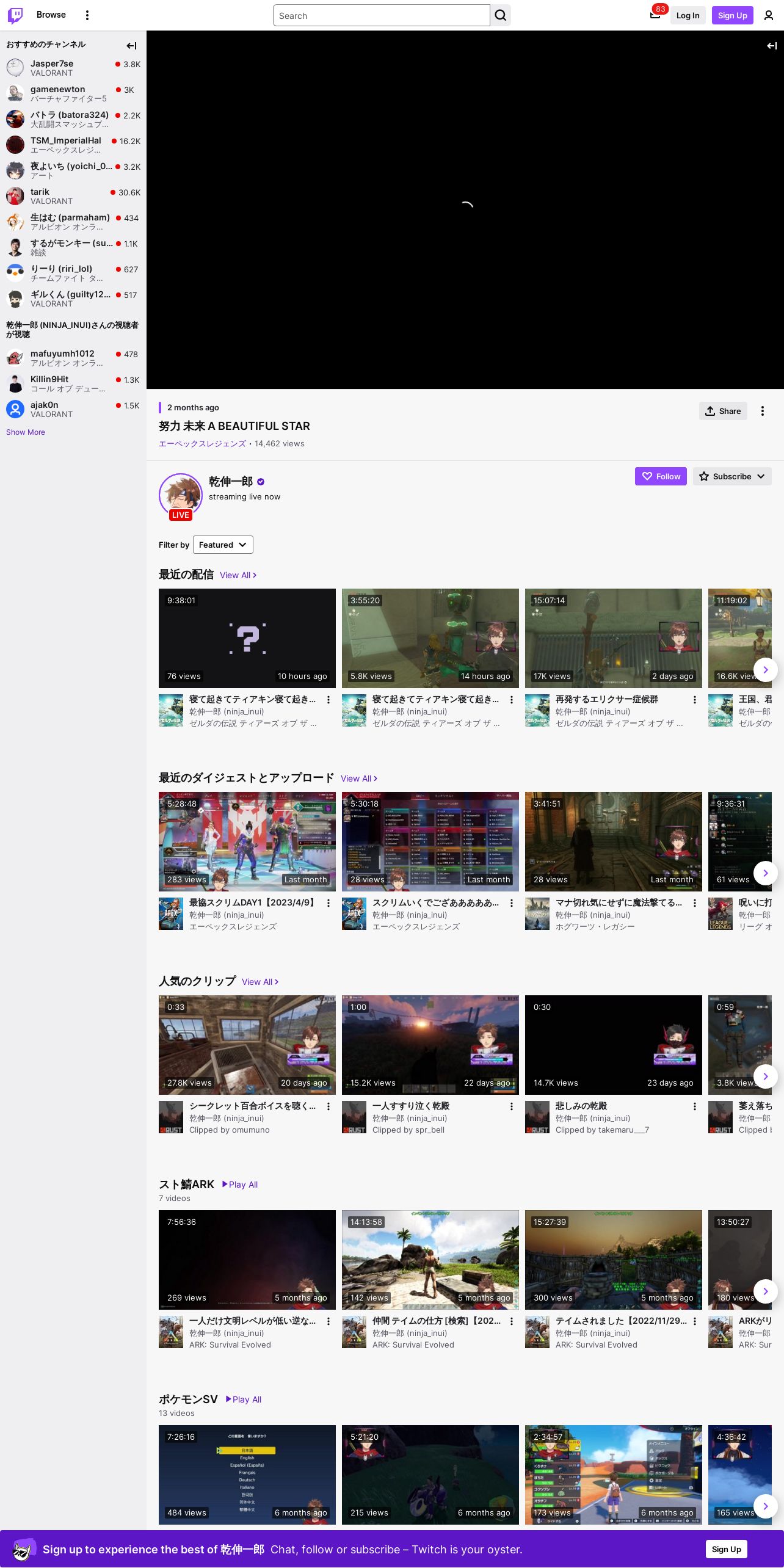784x1568 pixels.
Task: Open gamenewton channel in sidebar
Action: (73, 93)
